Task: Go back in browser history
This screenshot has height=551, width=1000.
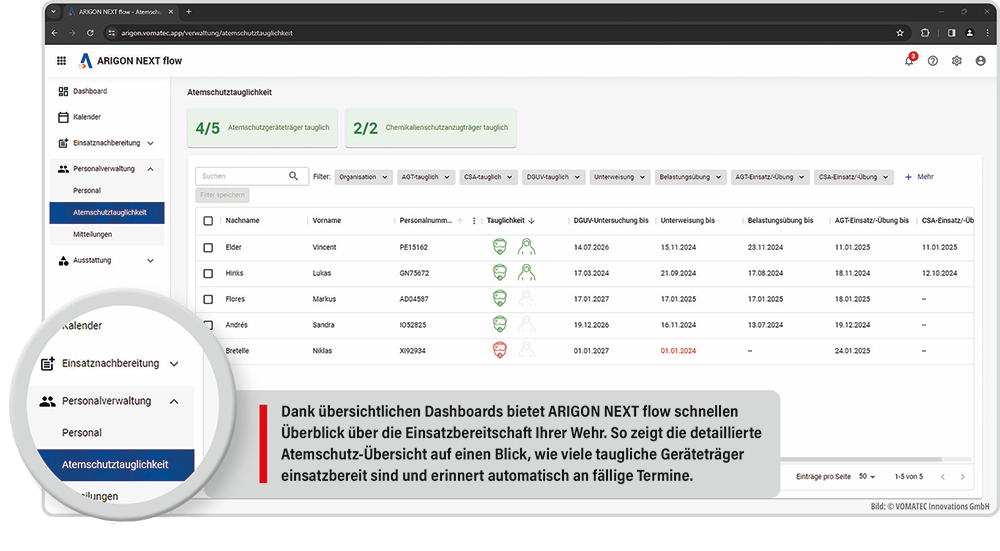Action: coord(55,33)
